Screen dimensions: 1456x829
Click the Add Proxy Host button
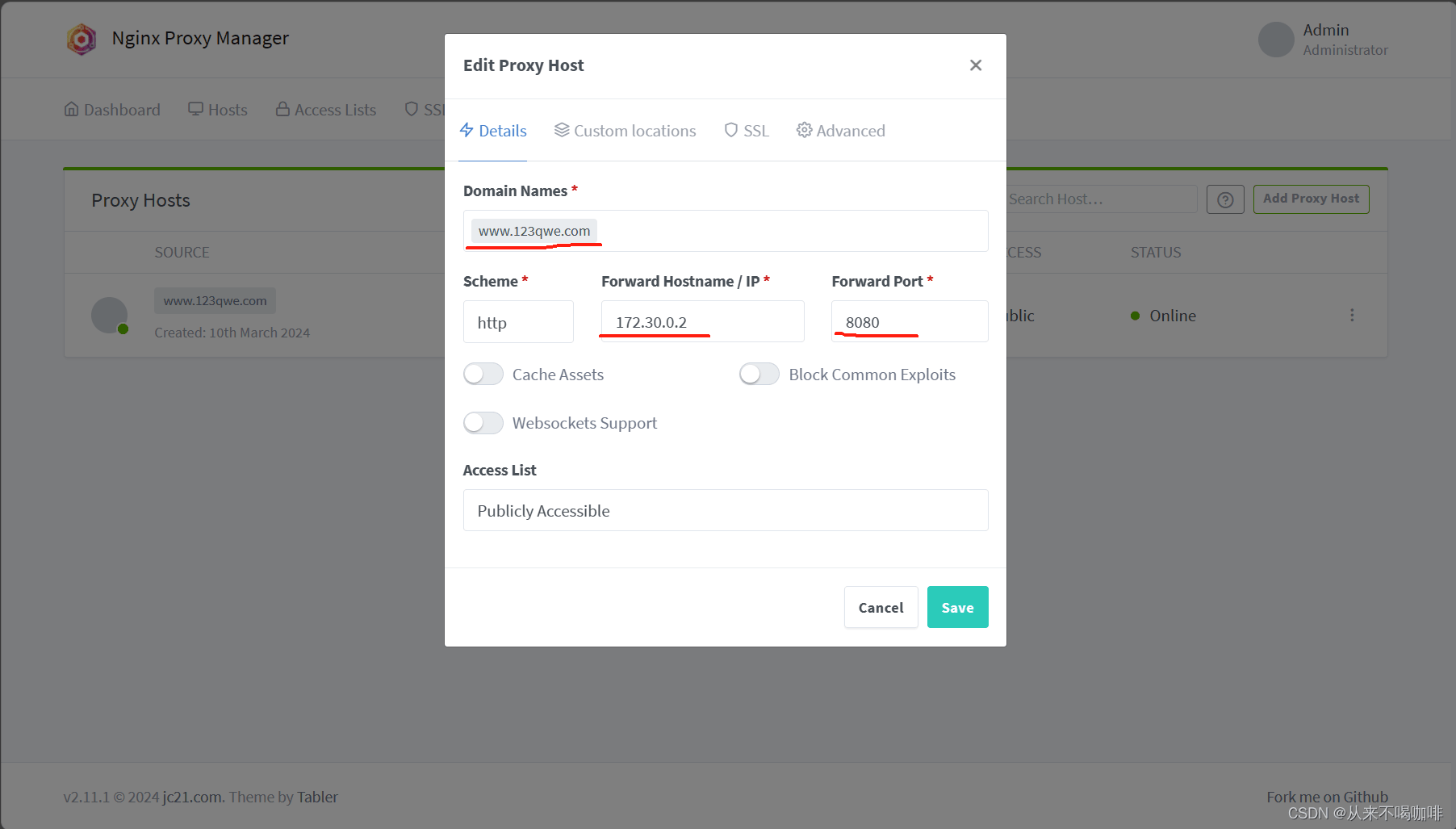pos(1311,199)
